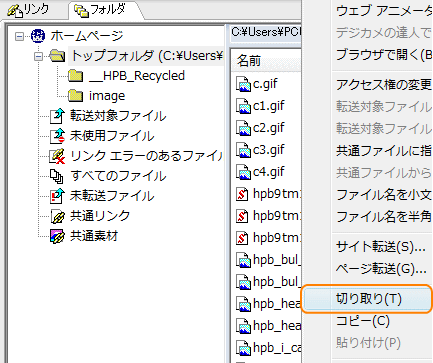Click the c3.gif file icon
This screenshot has height=363, width=433.
pos(243,150)
